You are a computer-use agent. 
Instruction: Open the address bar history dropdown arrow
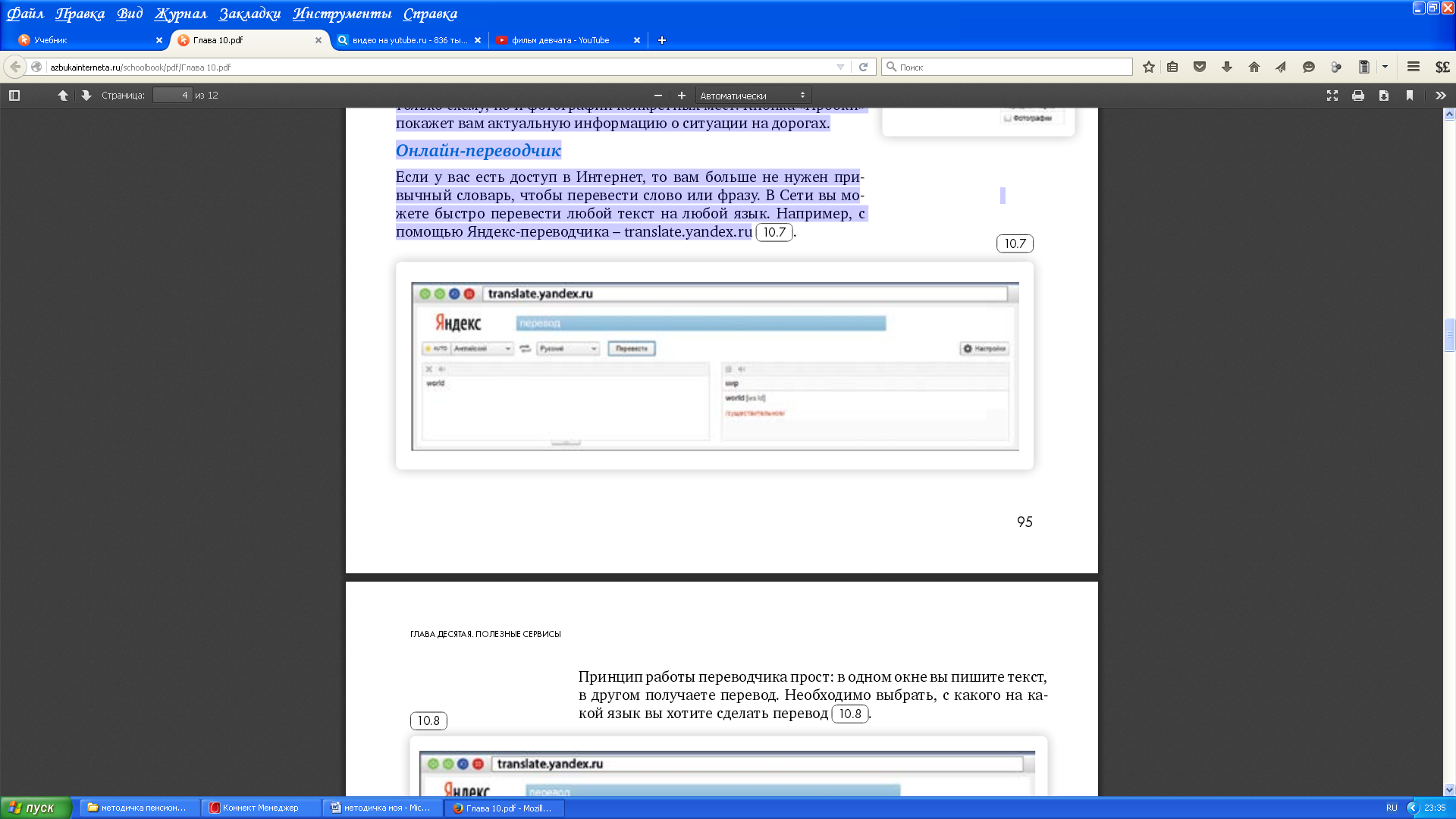(840, 67)
